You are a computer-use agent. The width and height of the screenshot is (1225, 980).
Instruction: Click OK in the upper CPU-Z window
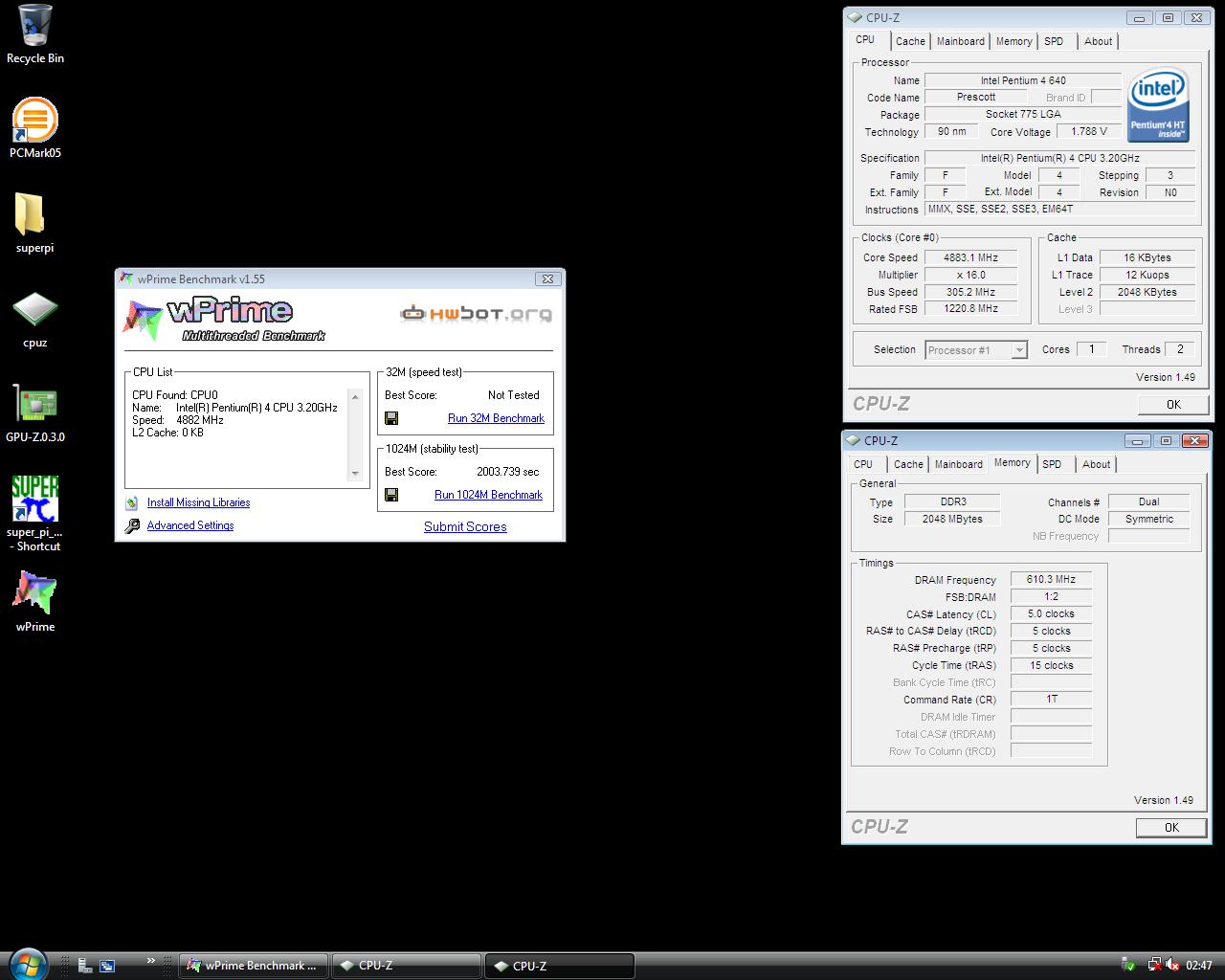[x=1173, y=404]
